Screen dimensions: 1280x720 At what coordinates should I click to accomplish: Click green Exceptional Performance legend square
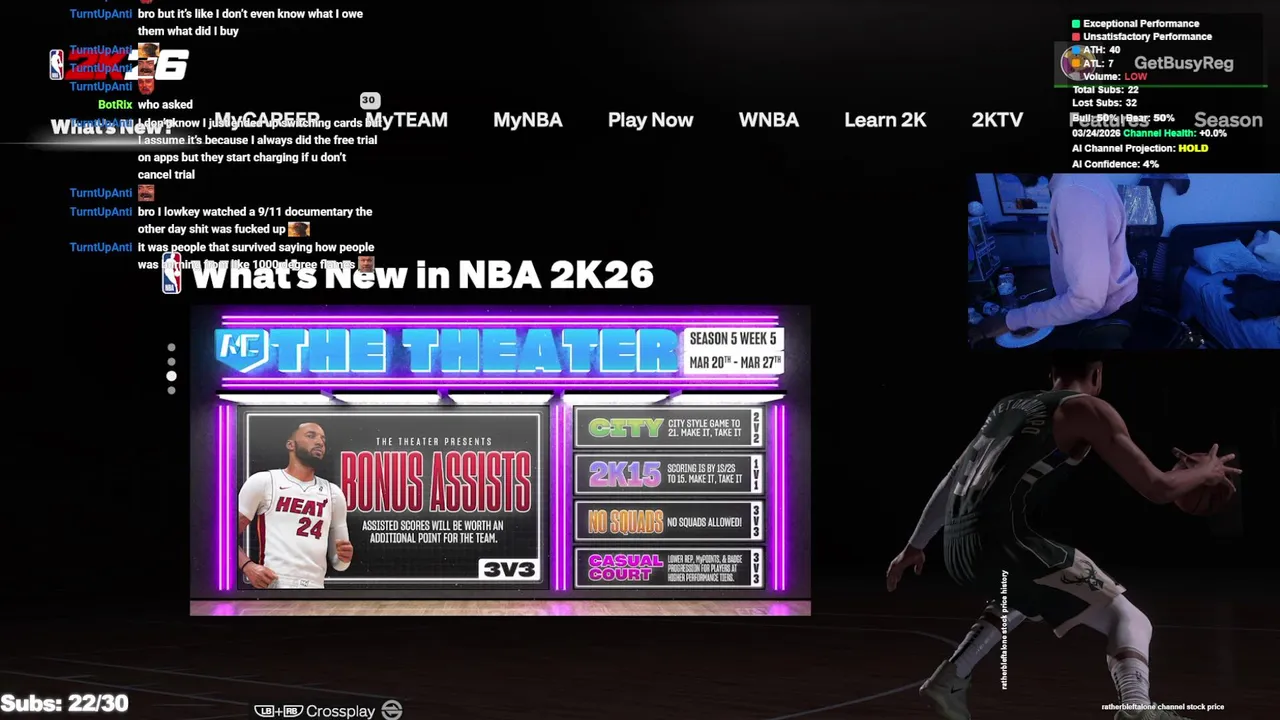[x=1076, y=23]
